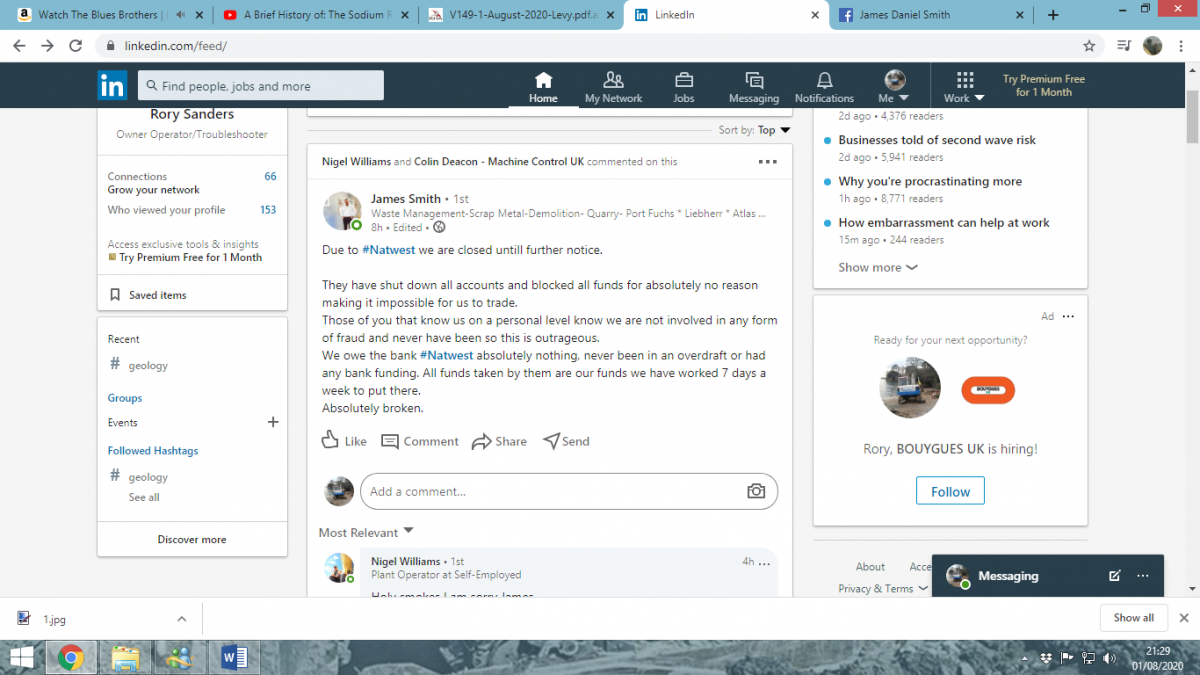Open a new Chrome tab
The image size is (1200, 675).
point(1053,15)
